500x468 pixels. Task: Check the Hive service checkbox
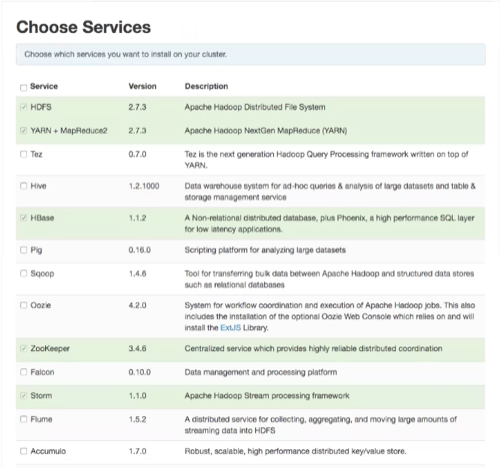(23, 186)
